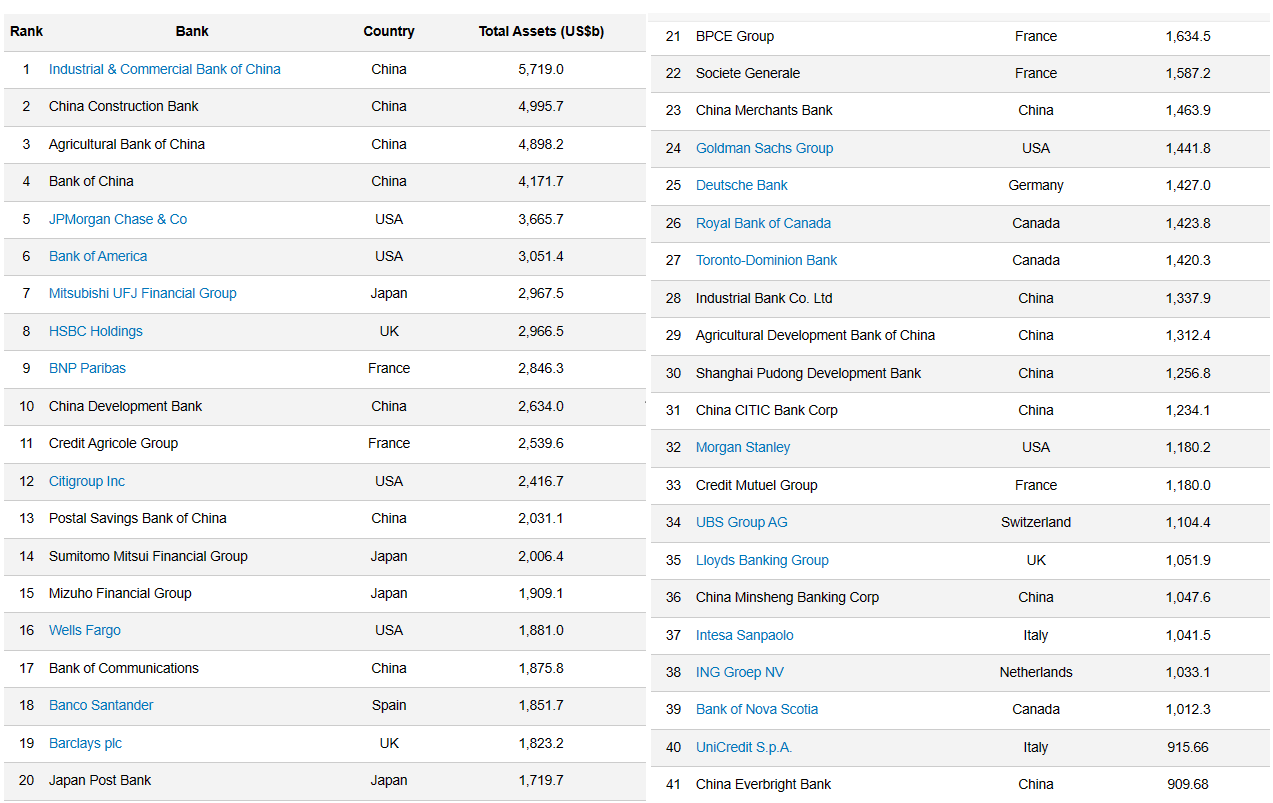Open the Deutsche Bank link

click(x=741, y=185)
